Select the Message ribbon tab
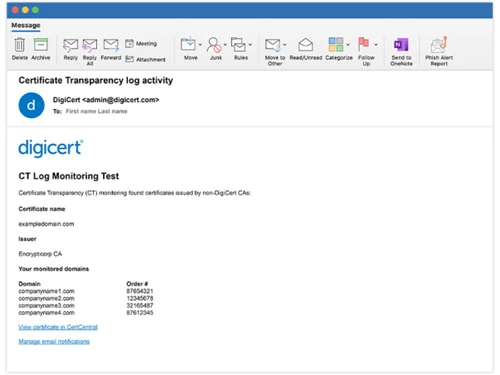Viewport: 500px width, 375px height. click(26, 25)
